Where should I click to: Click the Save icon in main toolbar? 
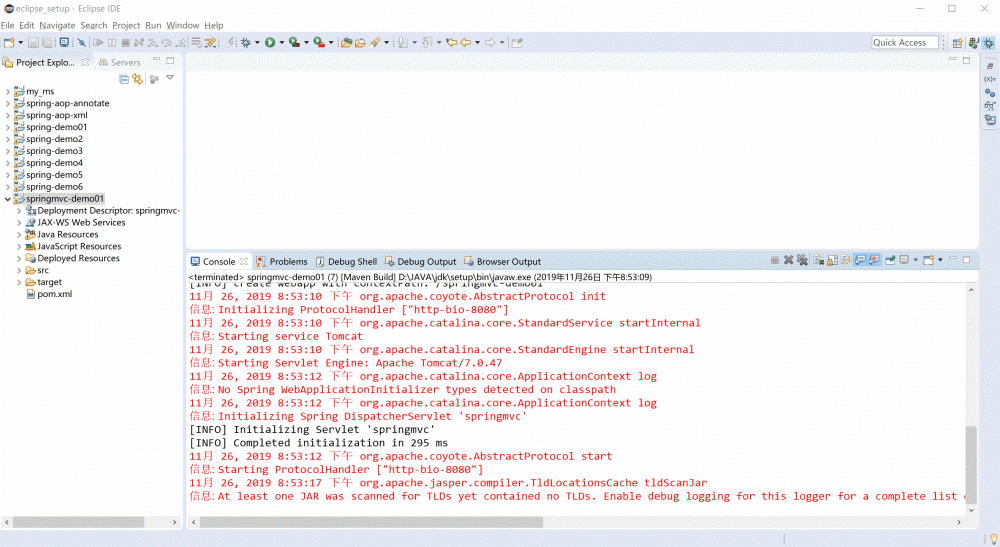click(x=33, y=43)
